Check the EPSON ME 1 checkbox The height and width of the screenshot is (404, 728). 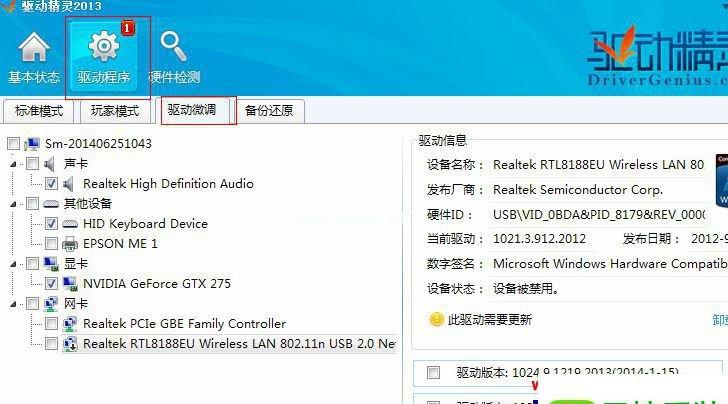click(51, 244)
